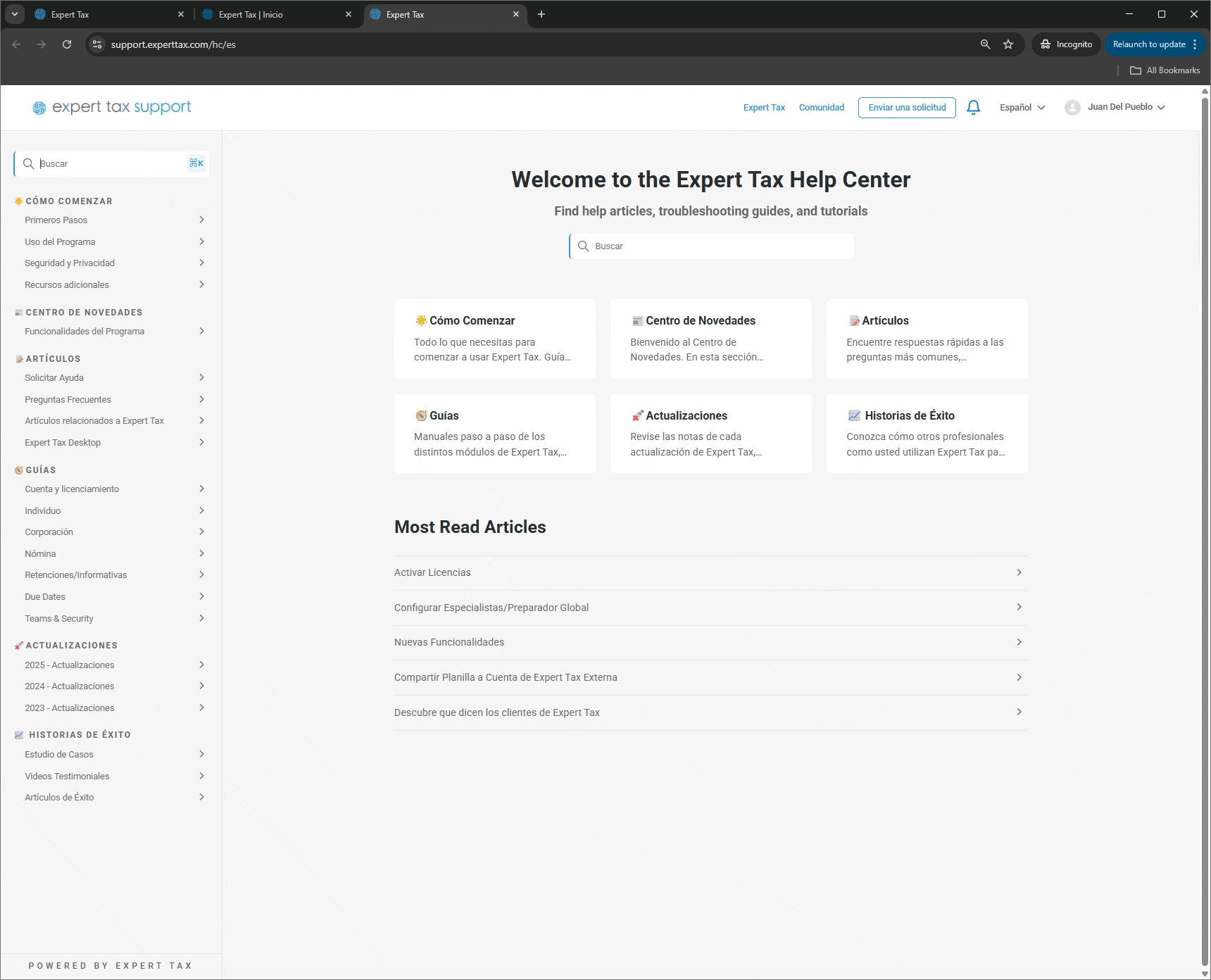Click the expert tax support logo
Image resolution: width=1211 pixels, height=980 pixels.
[112, 107]
